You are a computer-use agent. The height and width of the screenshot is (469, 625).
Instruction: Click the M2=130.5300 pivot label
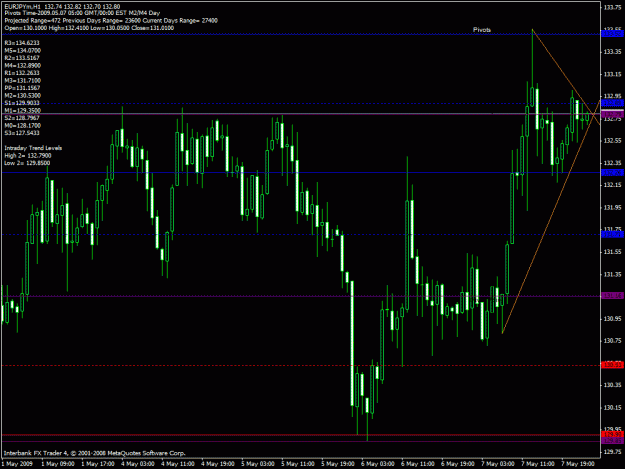22,96
